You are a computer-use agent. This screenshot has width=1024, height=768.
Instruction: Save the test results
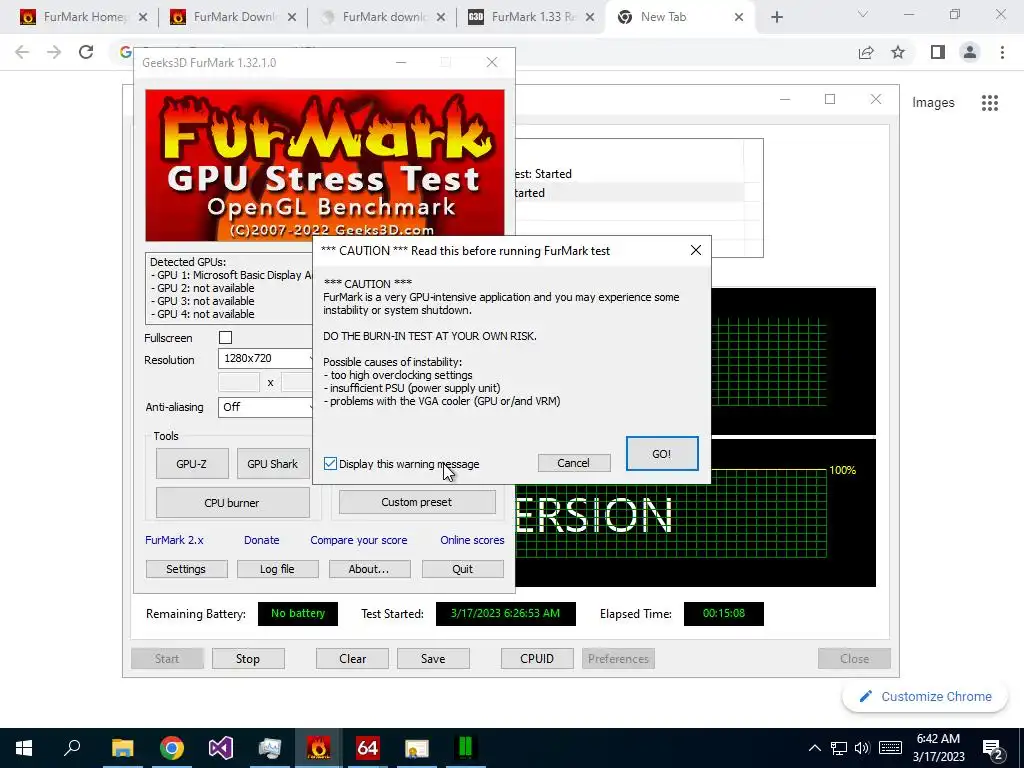433,658
